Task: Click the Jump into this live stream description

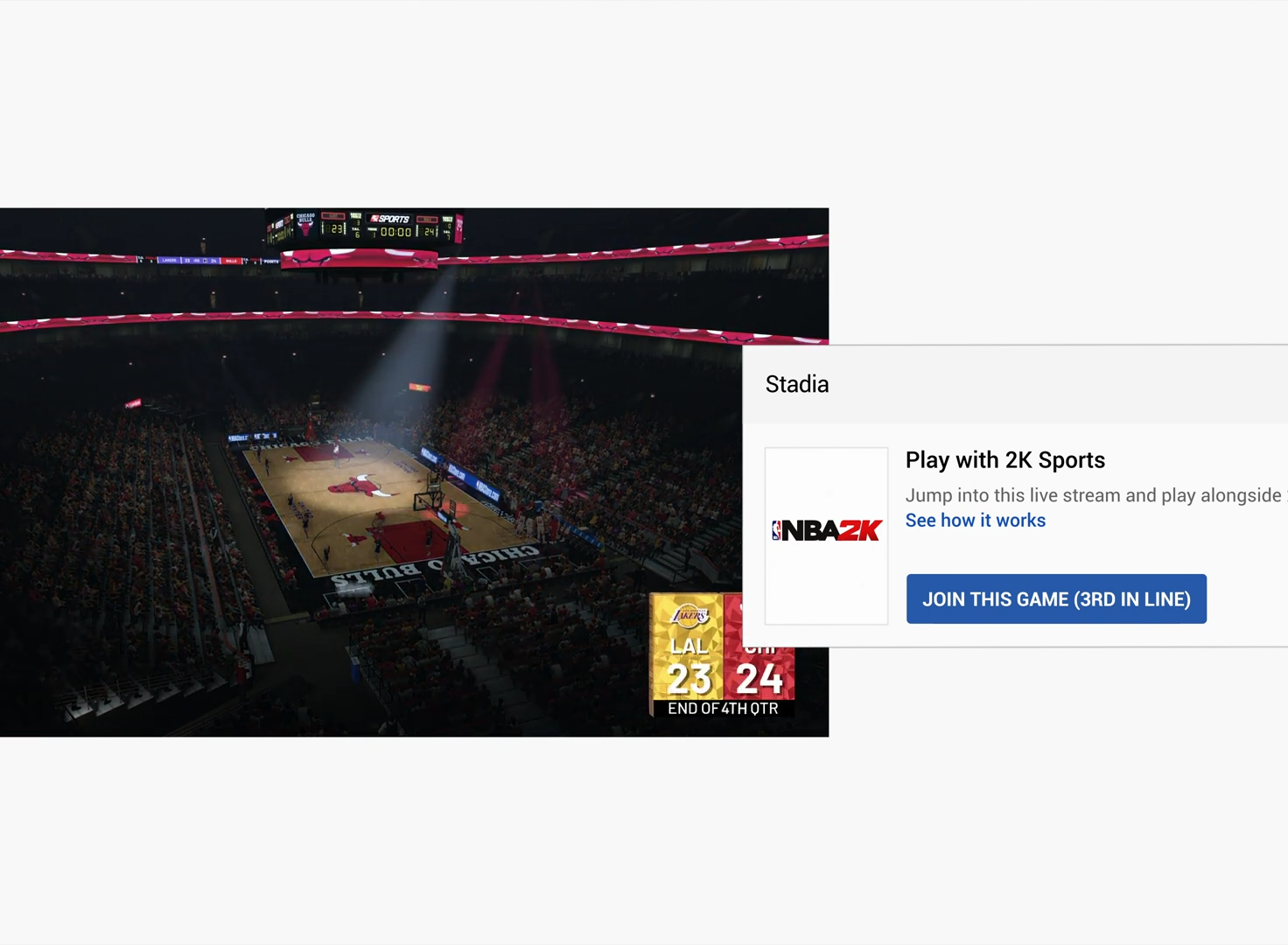Action: click(1093, 495)
